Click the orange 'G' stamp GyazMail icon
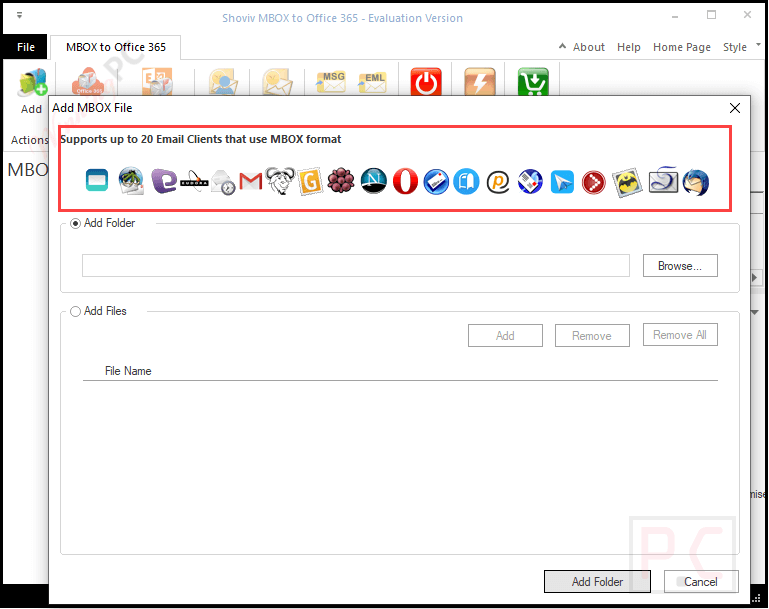The width and height of the screenshot is (769, 609). tap(310, 181)
